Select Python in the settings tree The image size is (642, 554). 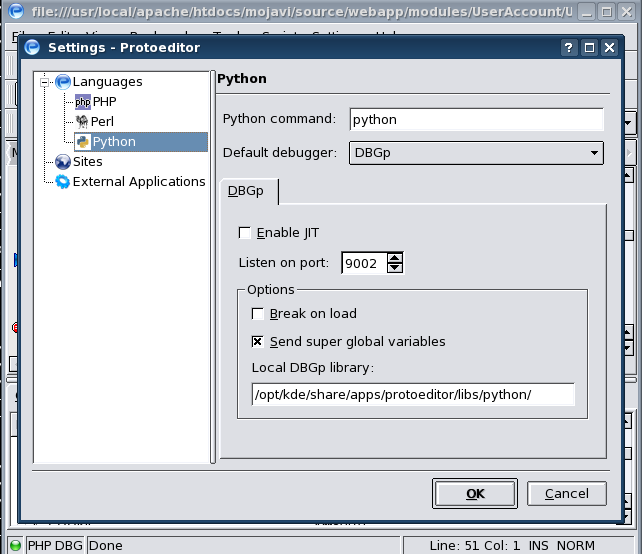coord(141,142)
